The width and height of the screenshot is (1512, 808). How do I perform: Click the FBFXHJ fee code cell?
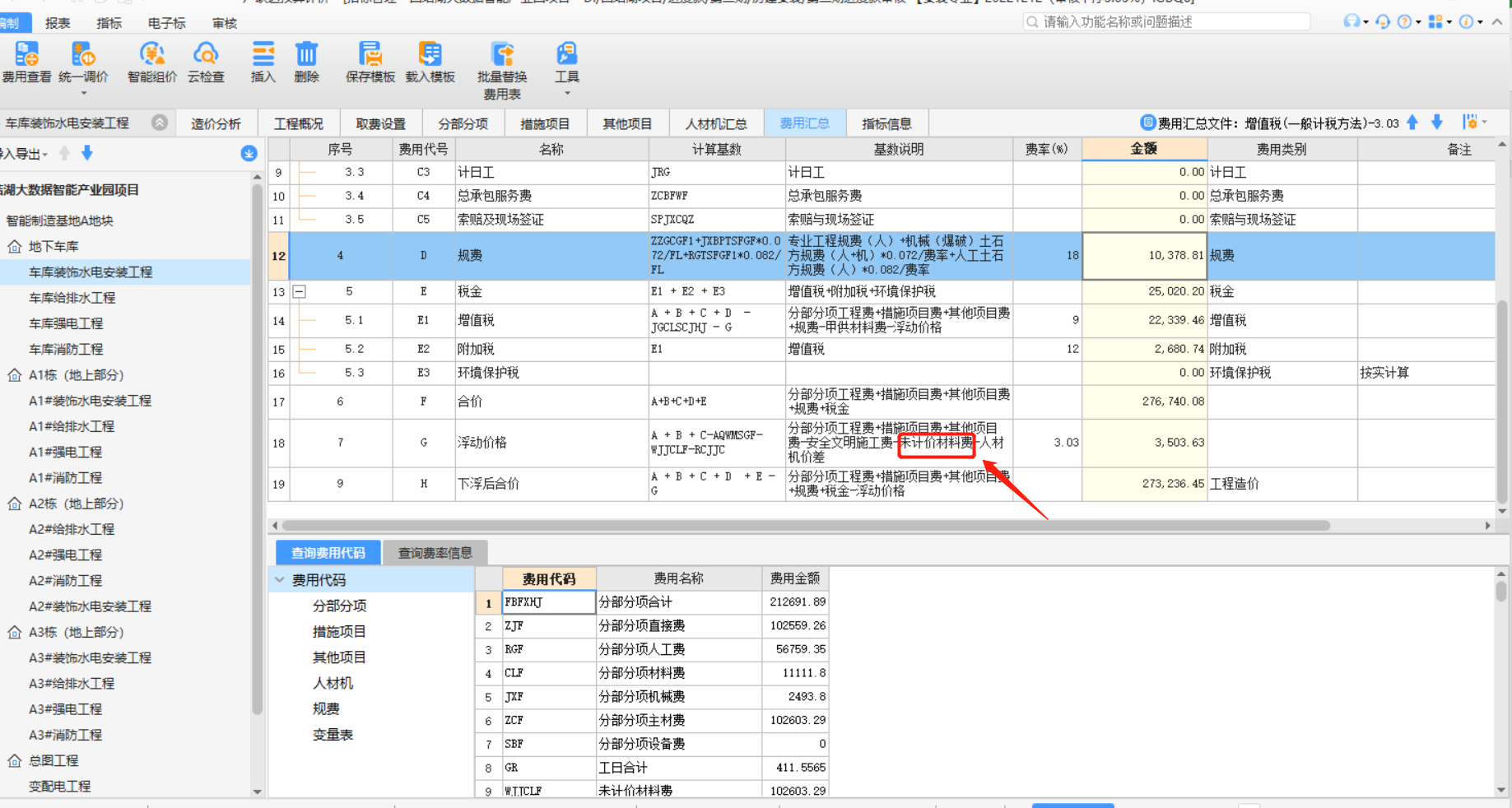(549, 602)
